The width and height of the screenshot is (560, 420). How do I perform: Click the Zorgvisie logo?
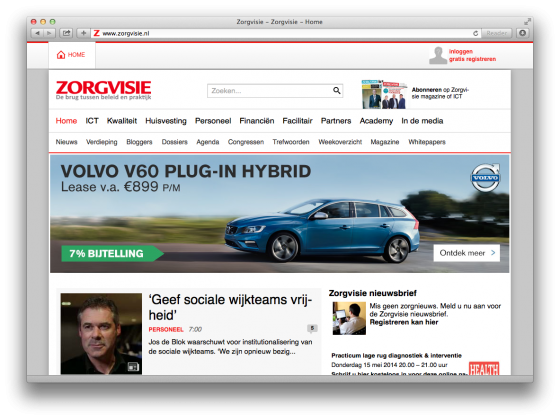(x=104, y=90)
